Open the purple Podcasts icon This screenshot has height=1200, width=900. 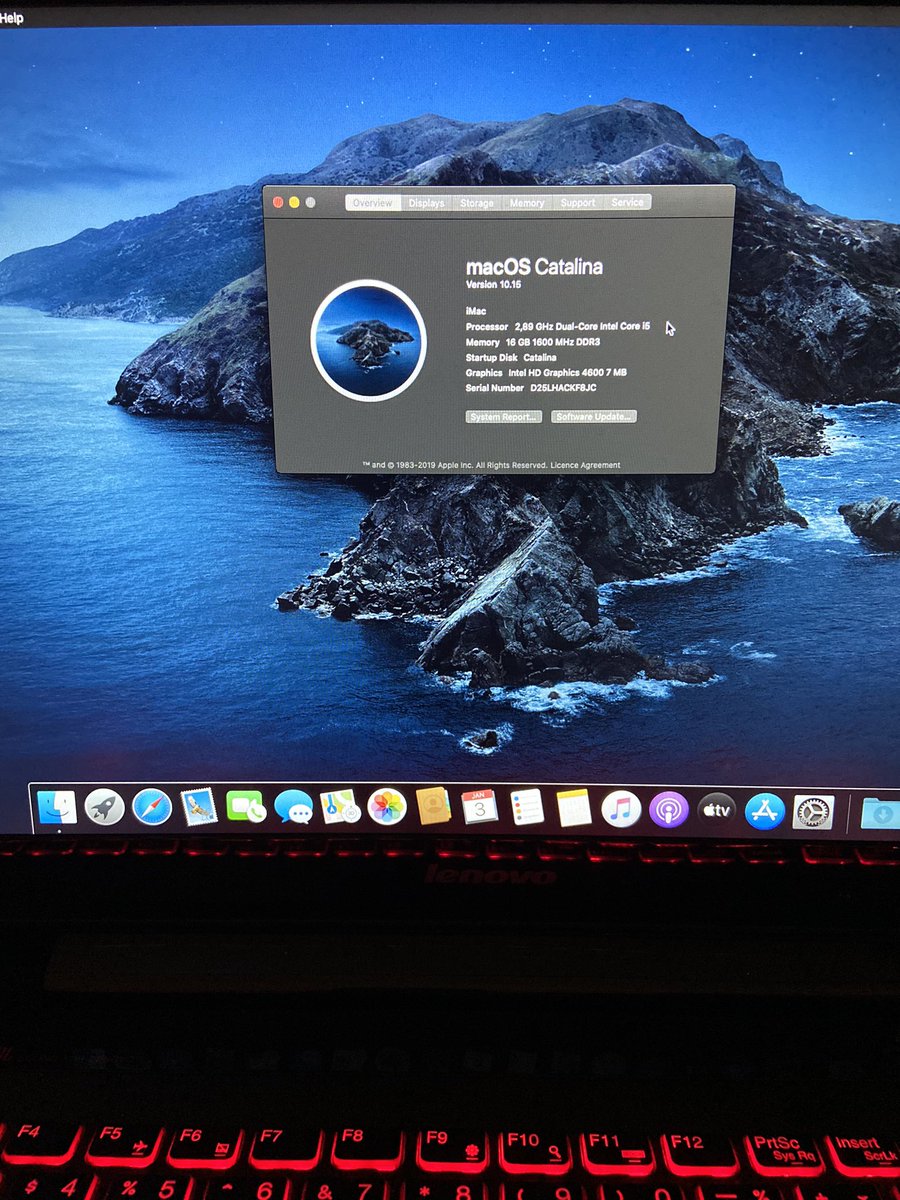(x=668, y=808)
